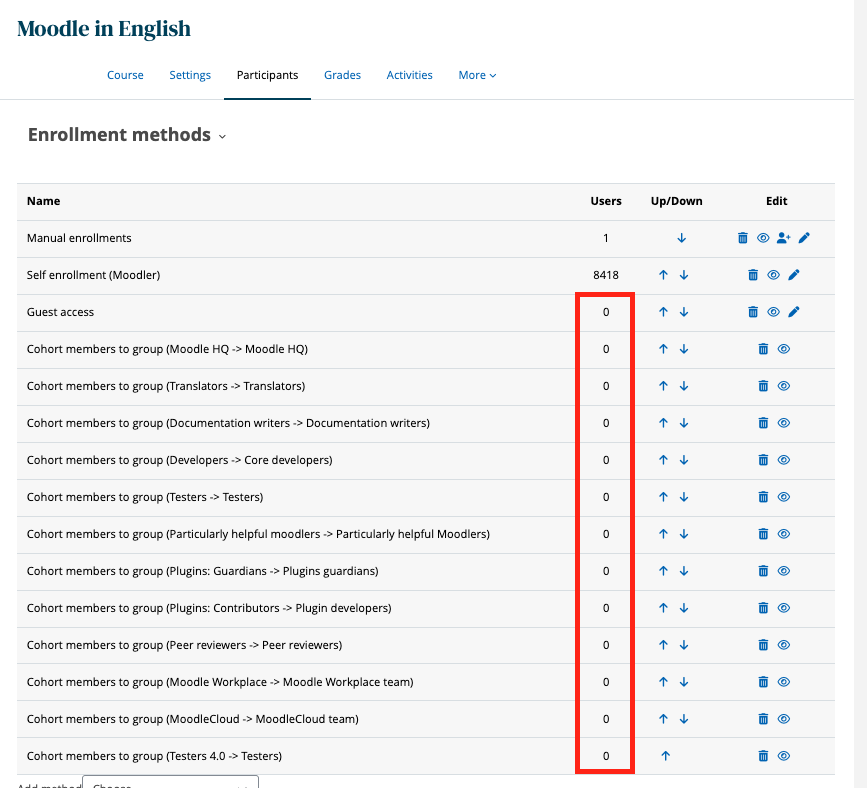Click the Up/Down column header
The image size is (867, 788).
677,201
